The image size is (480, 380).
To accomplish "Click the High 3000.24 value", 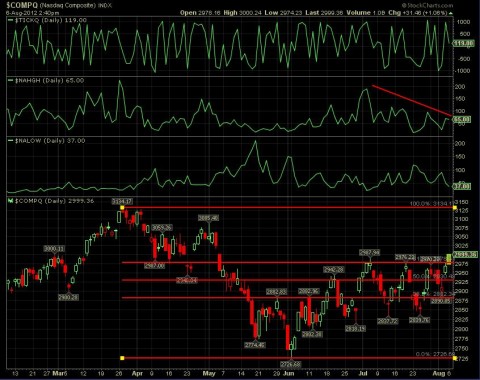I will point(242,13).
